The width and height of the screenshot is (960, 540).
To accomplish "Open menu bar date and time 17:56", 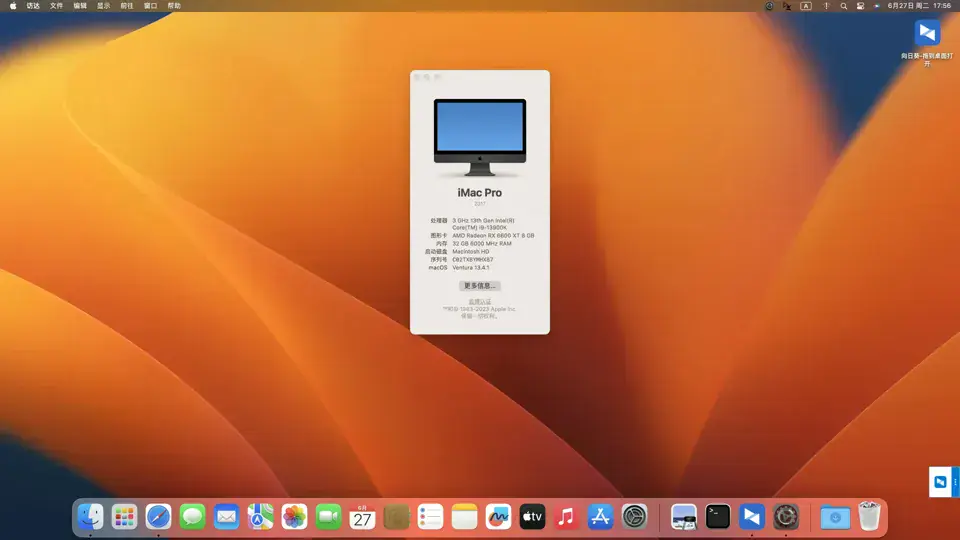I will pyautogui.click(x=919, y=6).
